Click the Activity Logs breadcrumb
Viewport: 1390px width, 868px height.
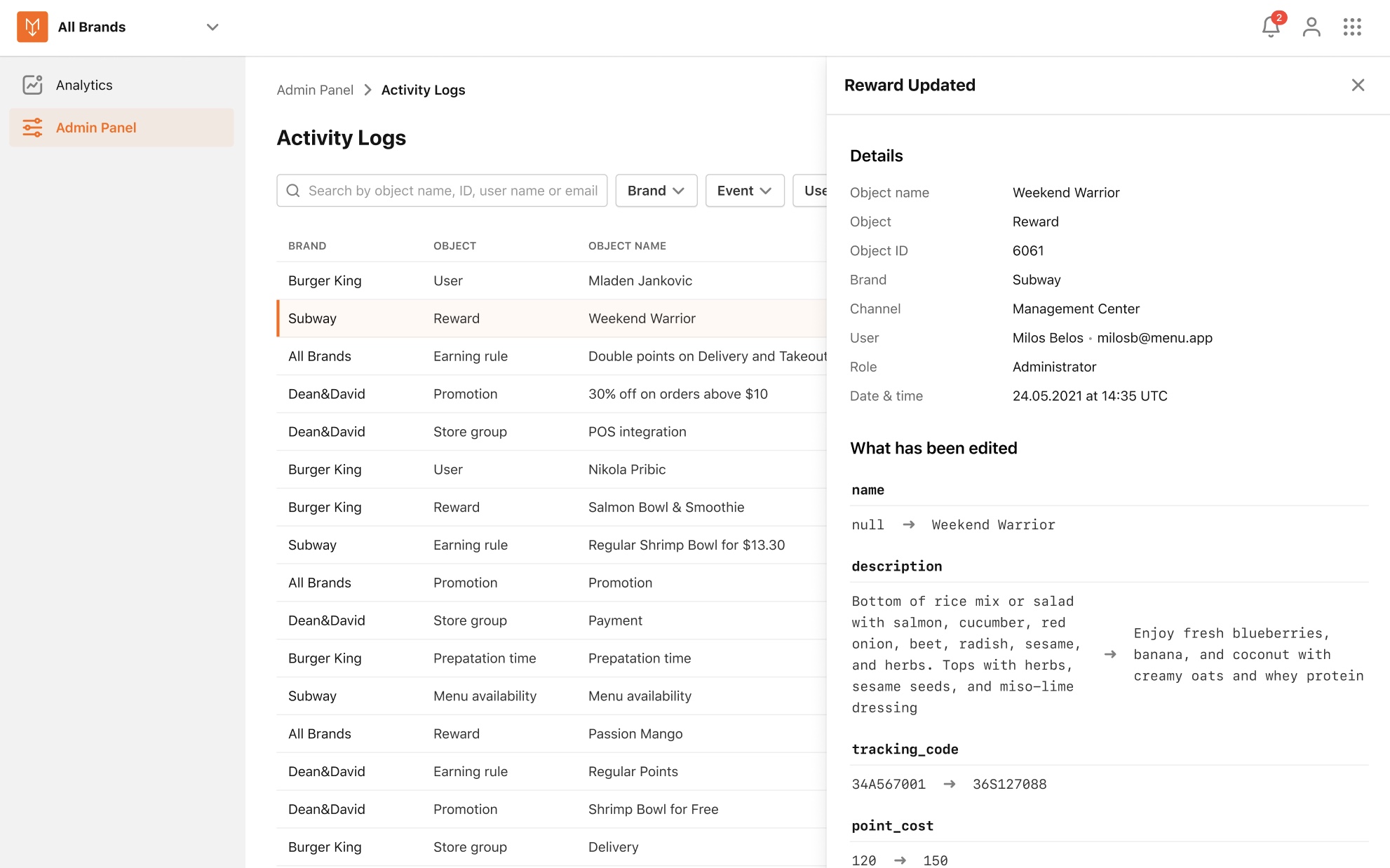(x=423, y=90)
